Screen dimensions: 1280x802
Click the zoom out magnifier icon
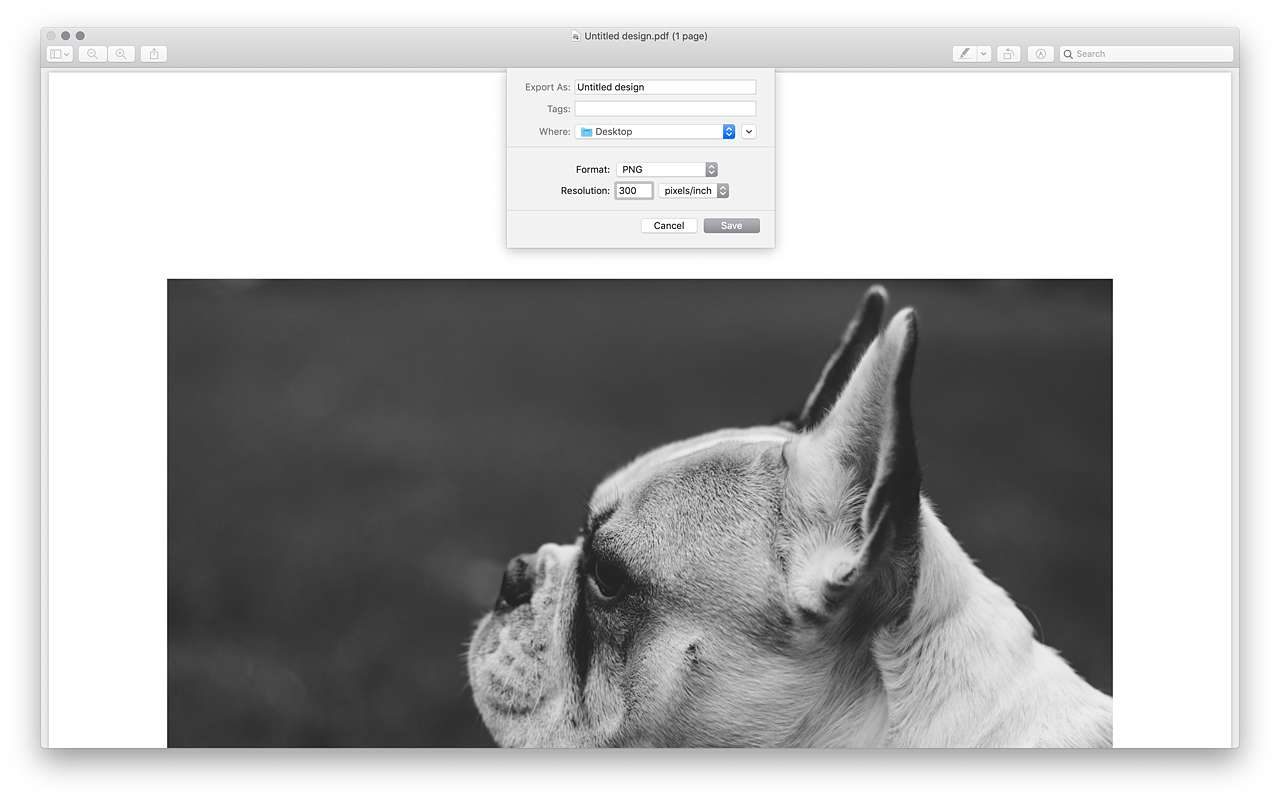click(92, 54)
